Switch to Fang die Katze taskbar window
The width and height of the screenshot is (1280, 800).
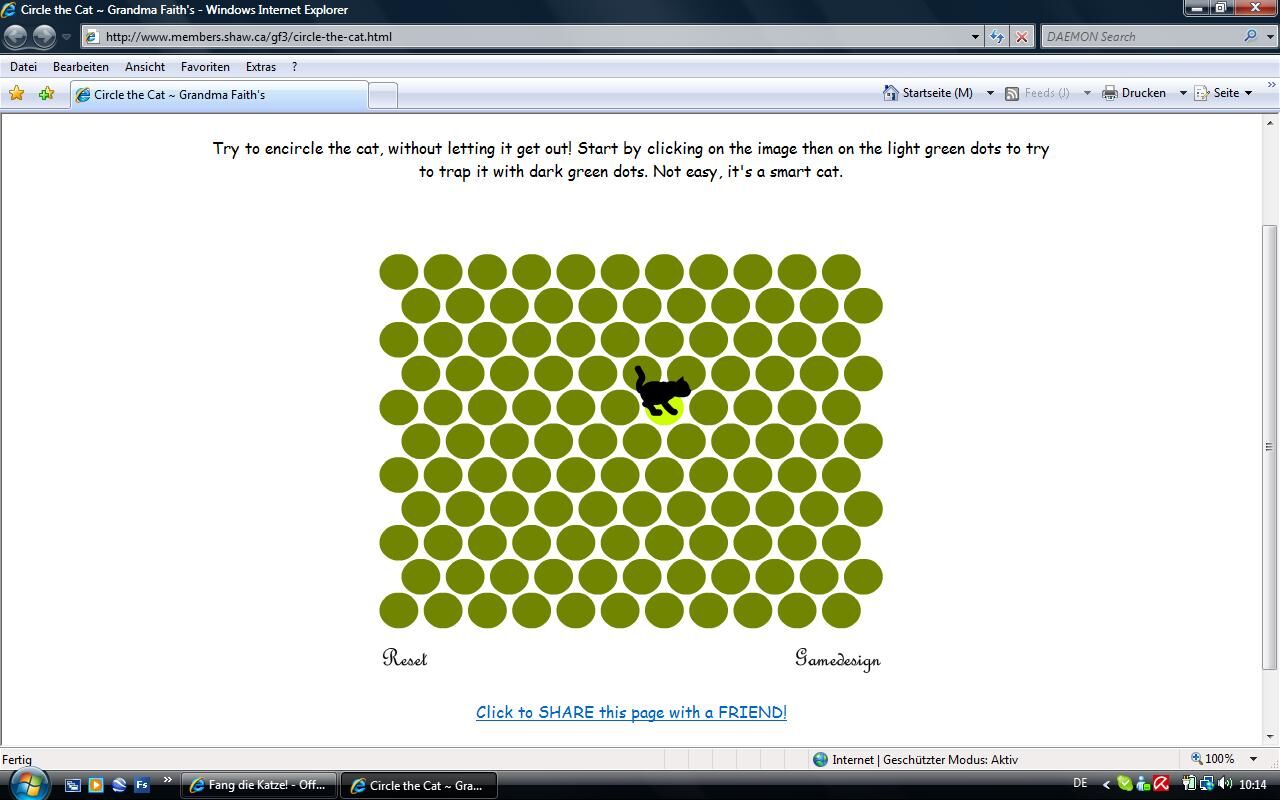pos(258,785)
